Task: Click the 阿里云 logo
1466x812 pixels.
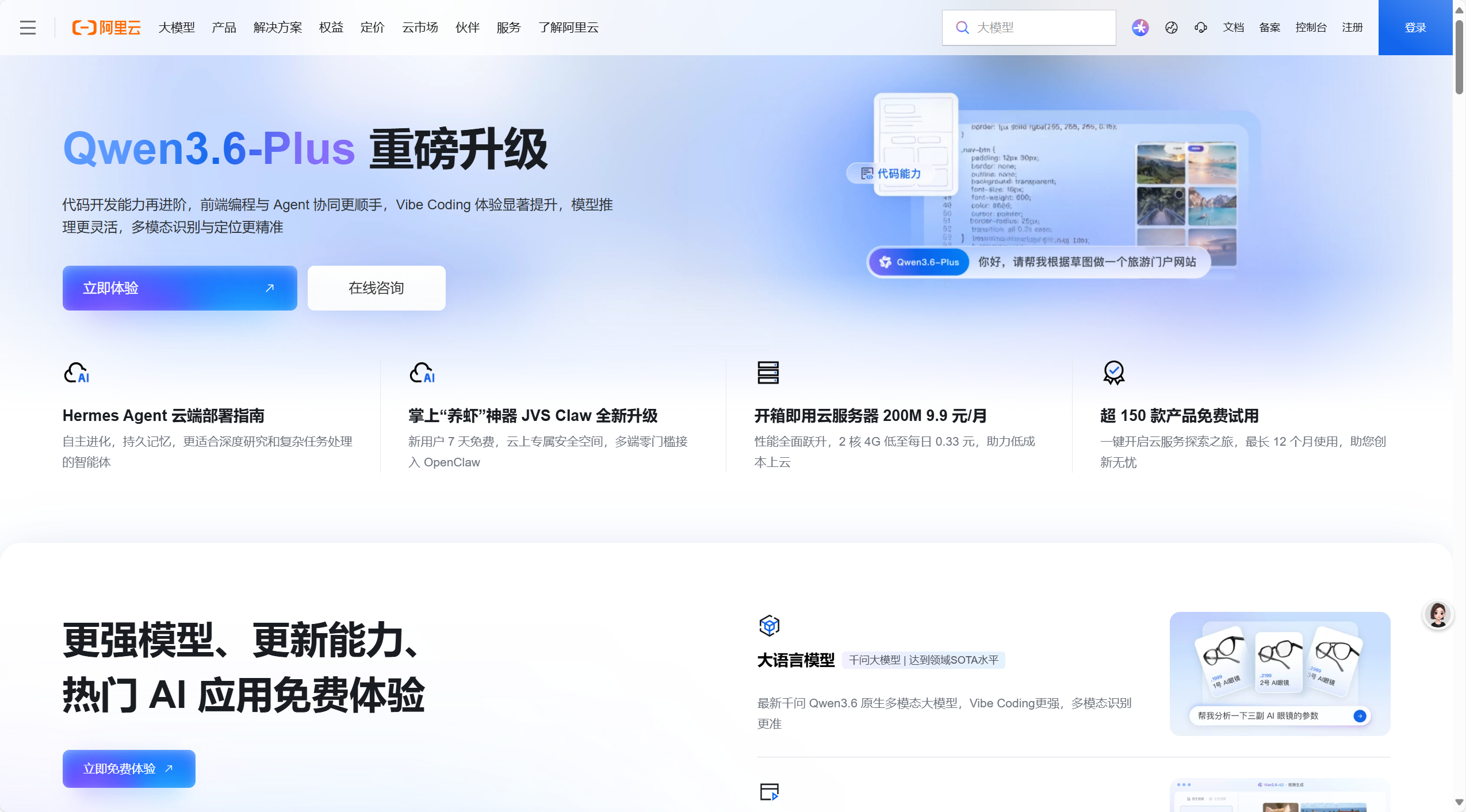Action: [106, 28]
